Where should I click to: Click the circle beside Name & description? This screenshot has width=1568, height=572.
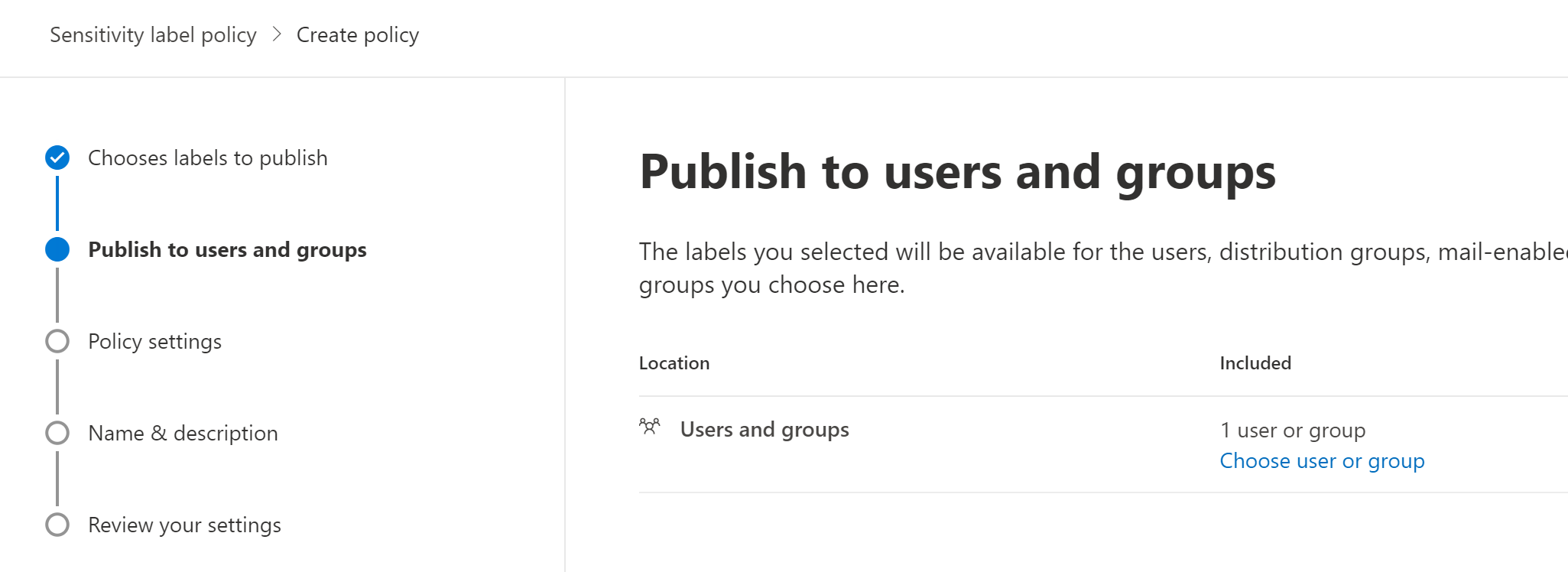[57, 433]
